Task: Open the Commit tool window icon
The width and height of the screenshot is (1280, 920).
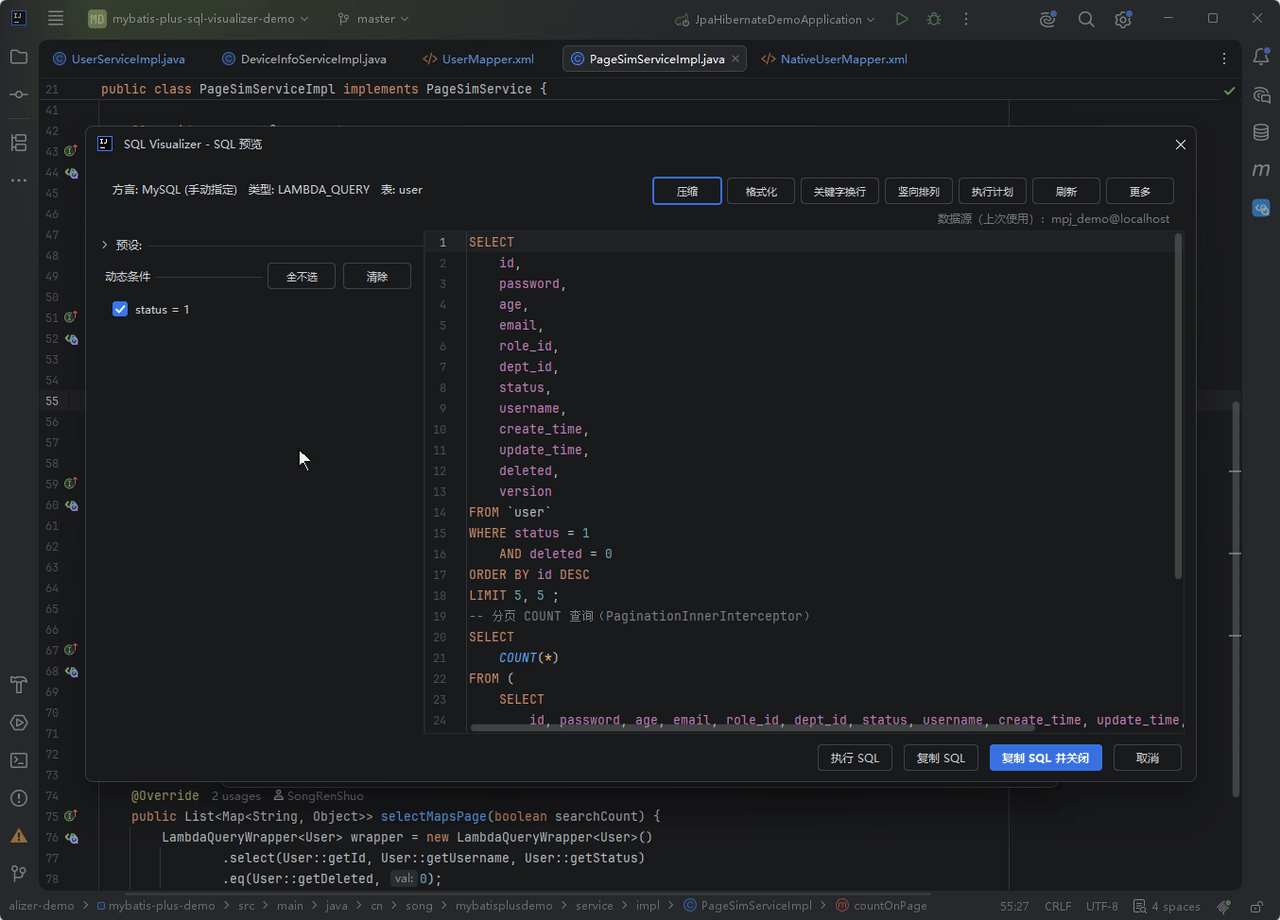Action: tap(19, 94)
